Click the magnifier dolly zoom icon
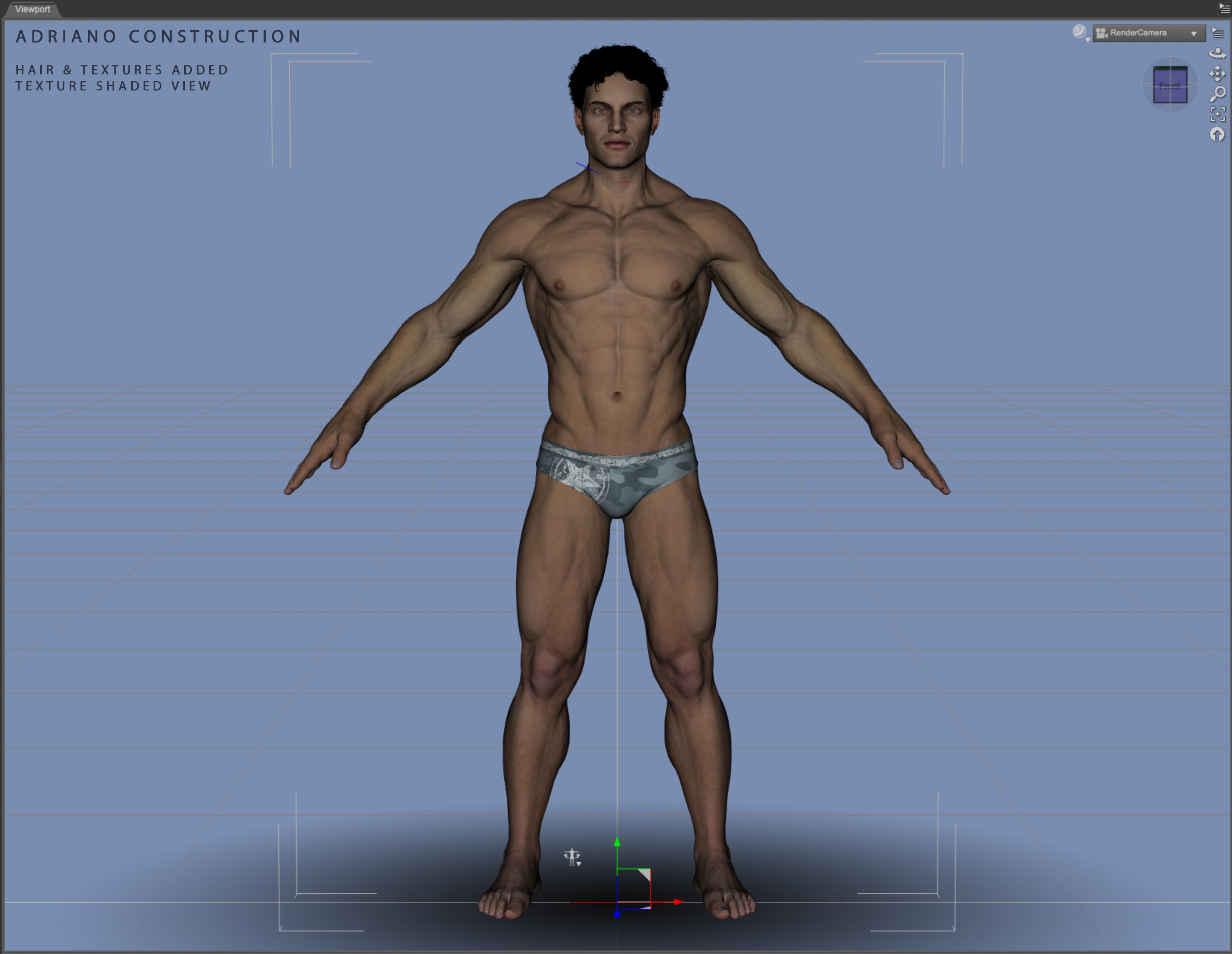Image resolution: width=1232 pixels, height=954 pixels. [1217, 94]
